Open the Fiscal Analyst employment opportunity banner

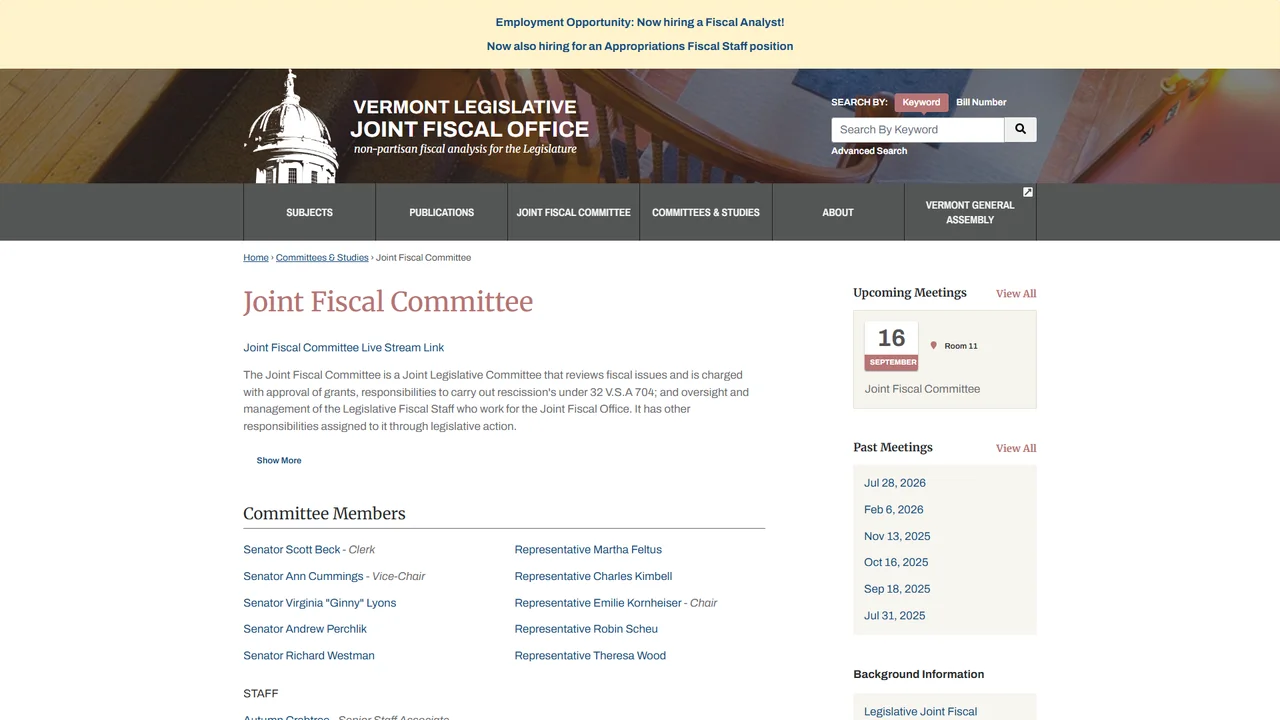coord(640,22)
